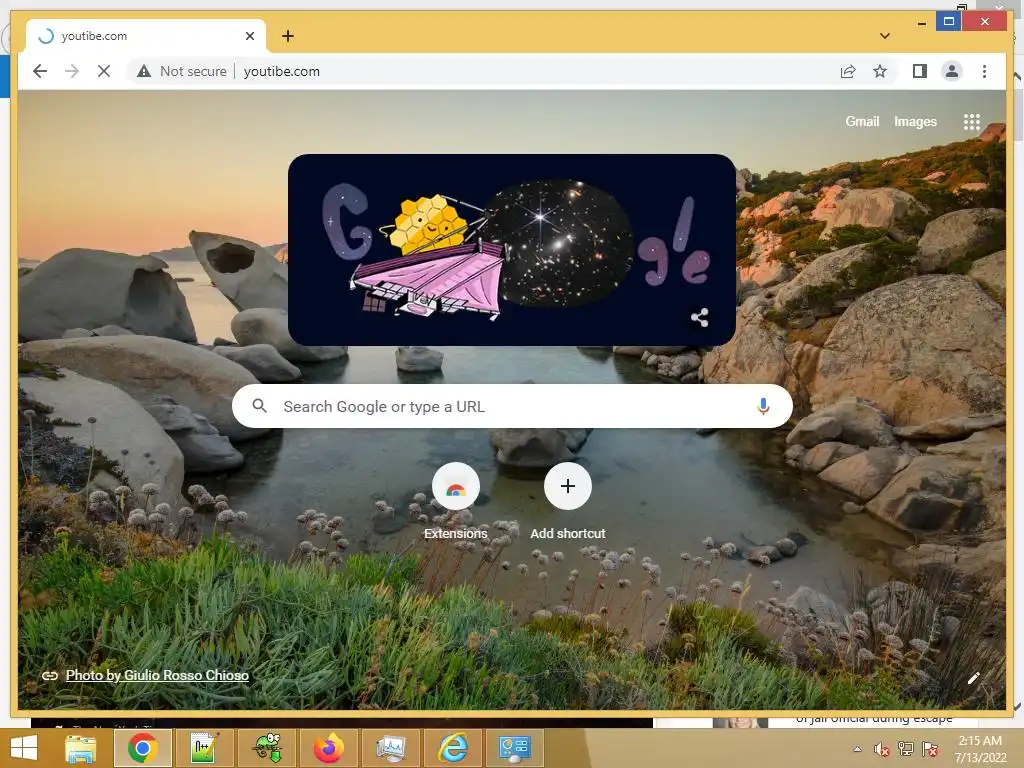
Task: Expand the tab search chevron
Action: [884, 36]
